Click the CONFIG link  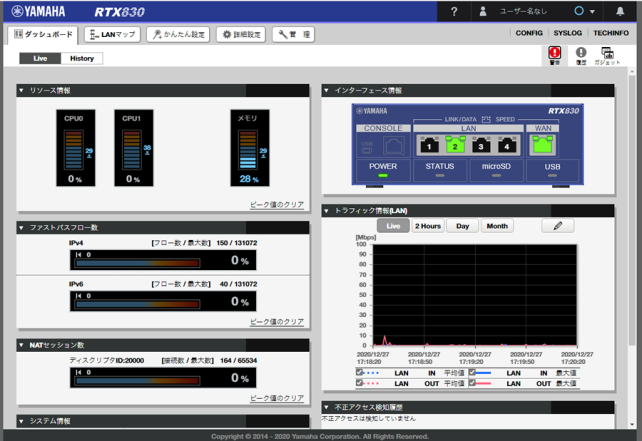pos(528,33)
